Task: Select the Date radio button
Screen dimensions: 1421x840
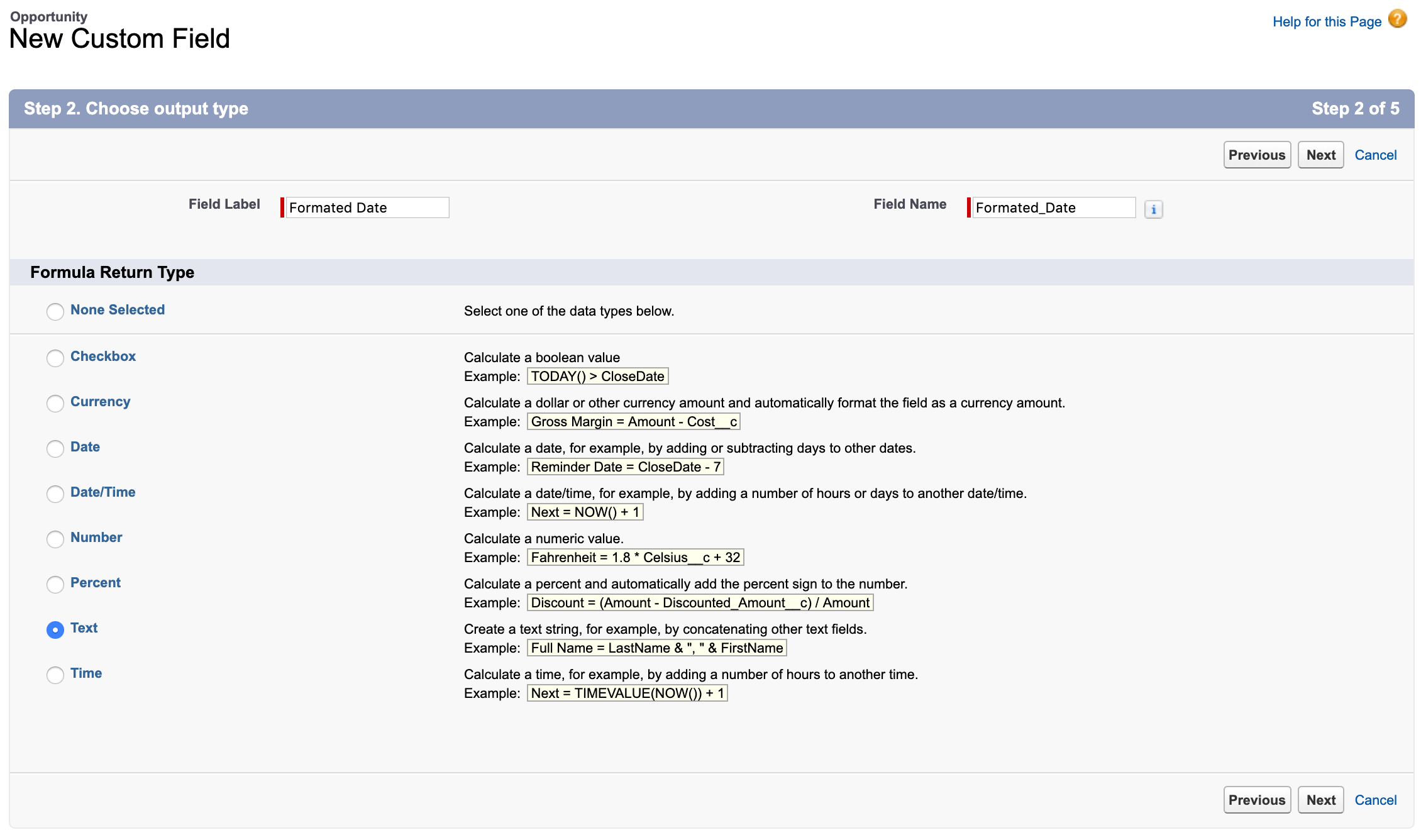Action: pos(55,448)
